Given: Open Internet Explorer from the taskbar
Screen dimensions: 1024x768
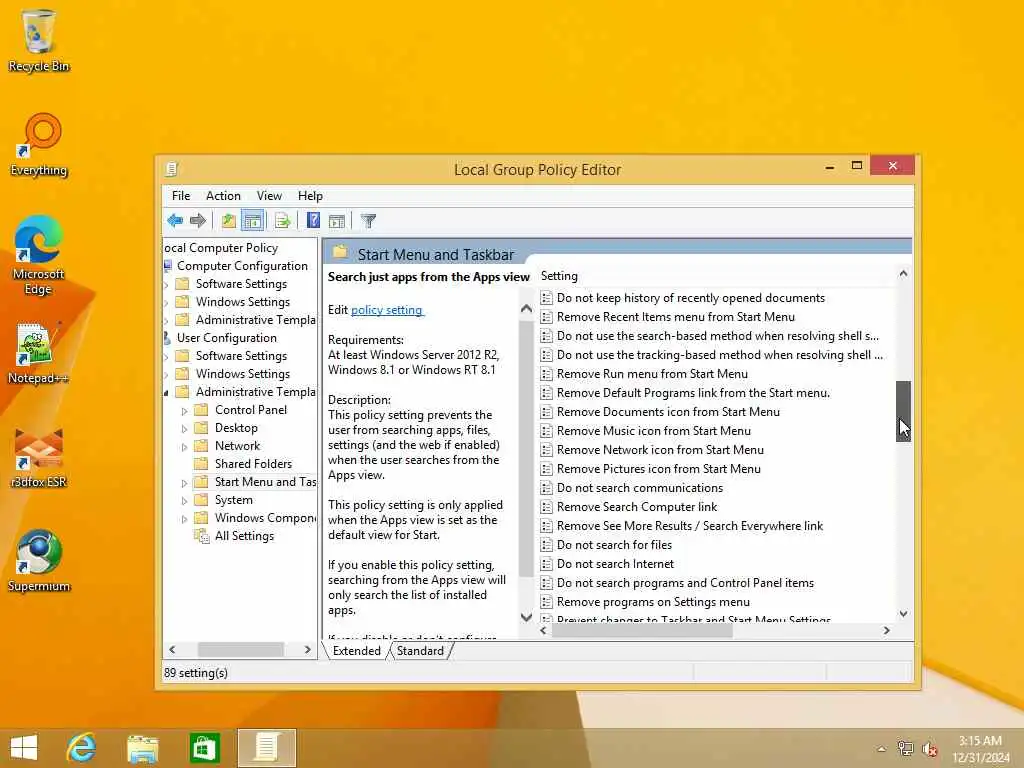Looking at the screenshot, I should coord(82,748).
